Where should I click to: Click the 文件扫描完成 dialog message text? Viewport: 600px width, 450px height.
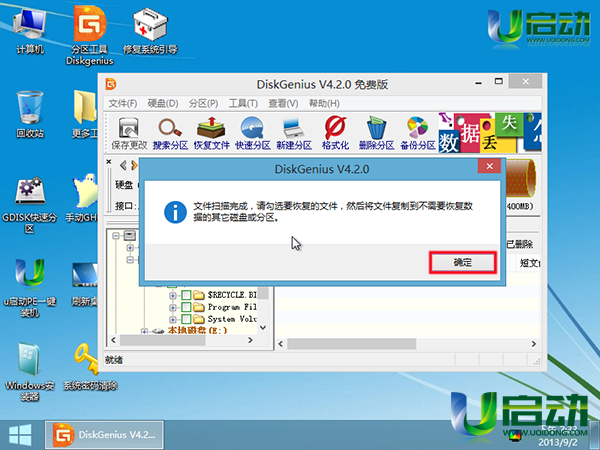[x=333, y=212]
